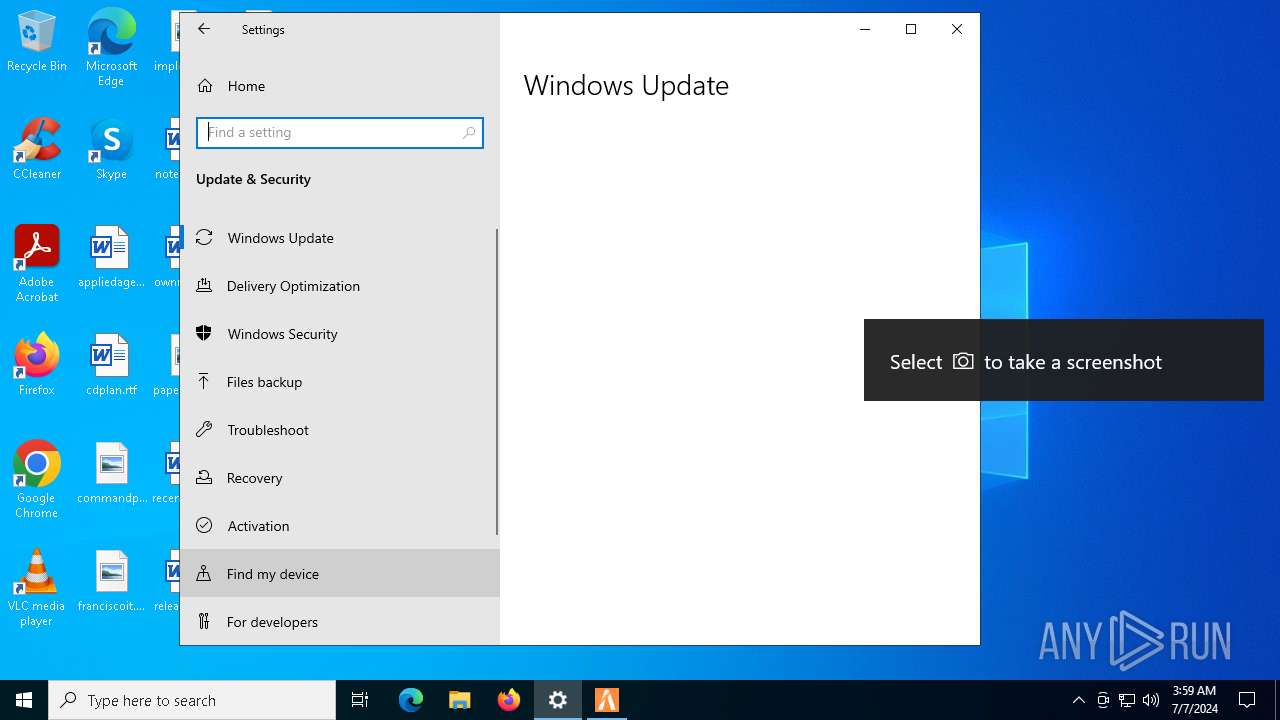This screenshot has height=720, width=1280.
Task: Select the commandp image file
Action: pos(111,473)
